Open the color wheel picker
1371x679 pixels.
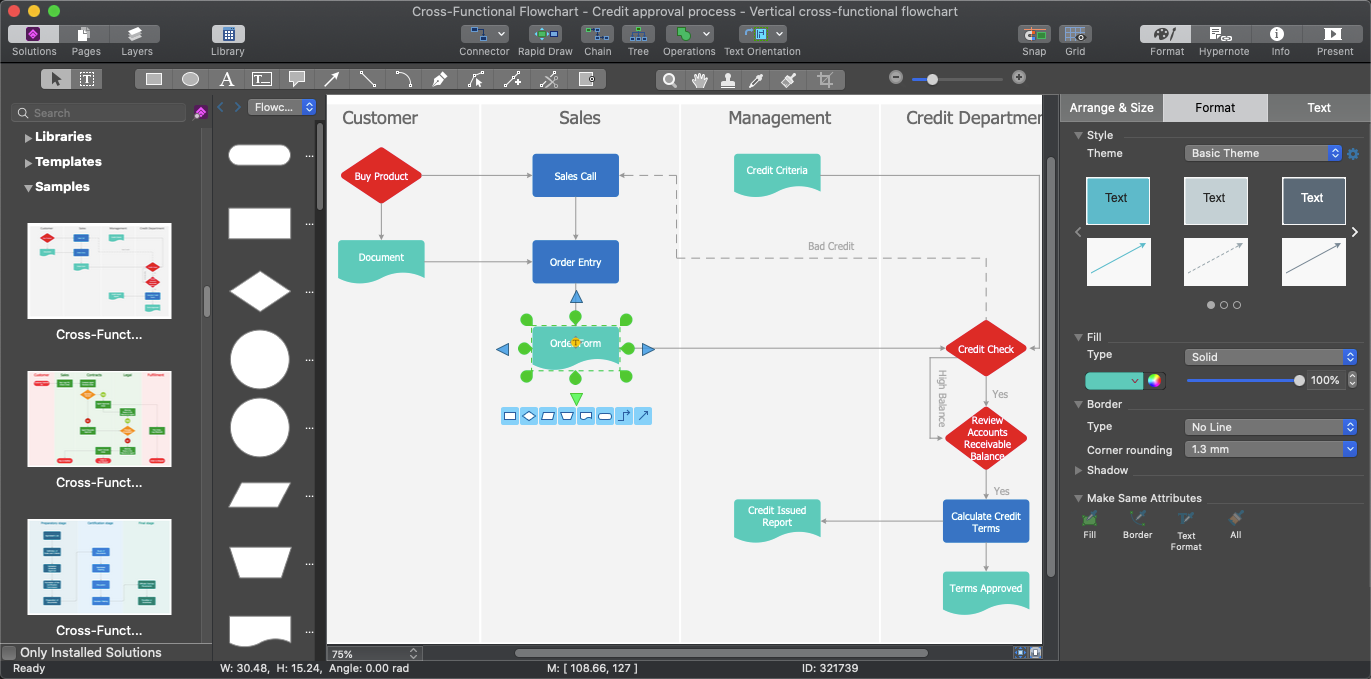(1155, 380)
